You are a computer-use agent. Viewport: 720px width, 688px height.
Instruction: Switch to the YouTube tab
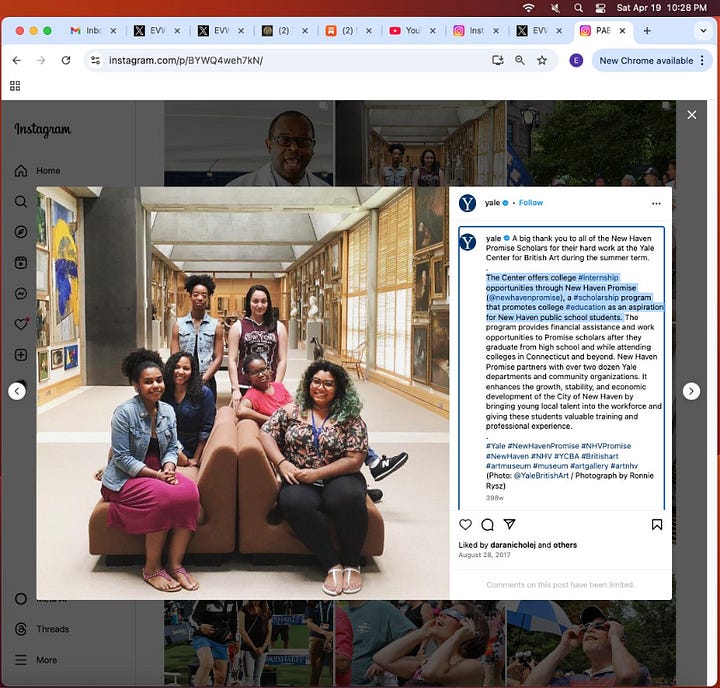click(x=405, y=31)
